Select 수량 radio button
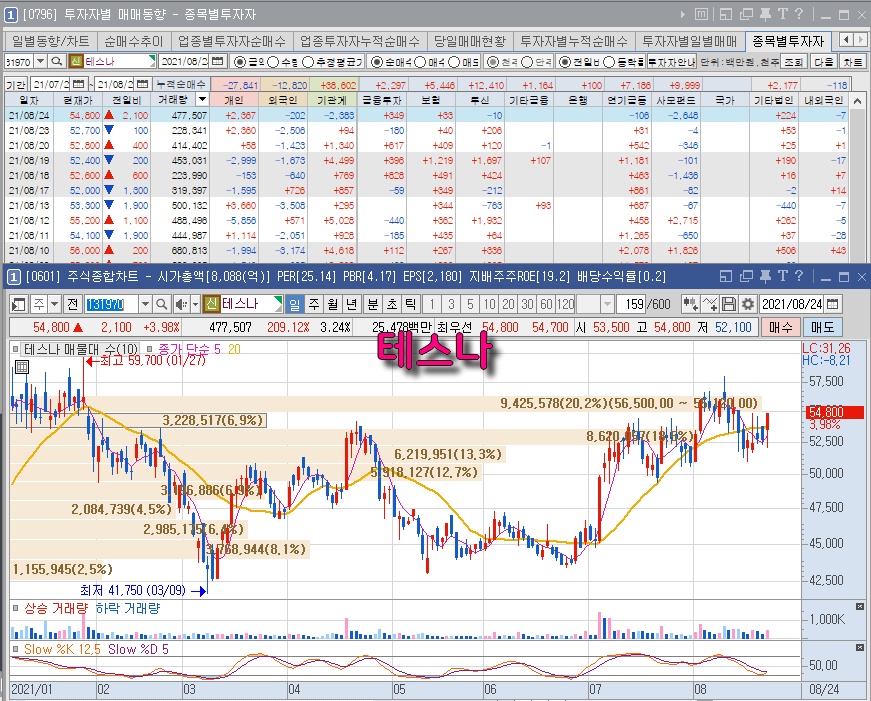The width and height of the screenshot is (871, 701). coord(273,62)
